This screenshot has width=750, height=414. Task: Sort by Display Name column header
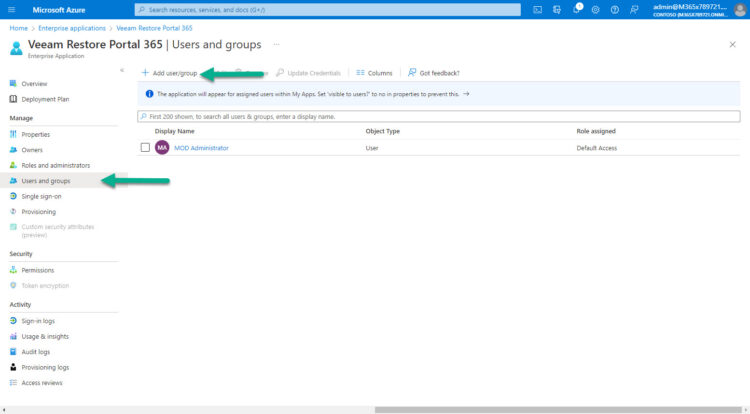click(175, 131)
